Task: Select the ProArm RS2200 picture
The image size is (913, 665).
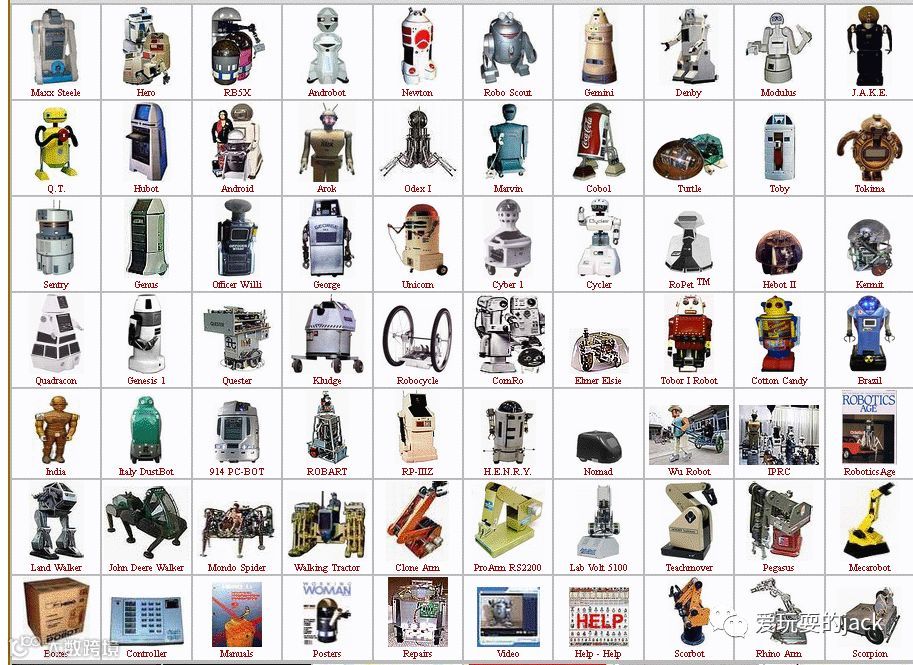Action: point(508,521)
